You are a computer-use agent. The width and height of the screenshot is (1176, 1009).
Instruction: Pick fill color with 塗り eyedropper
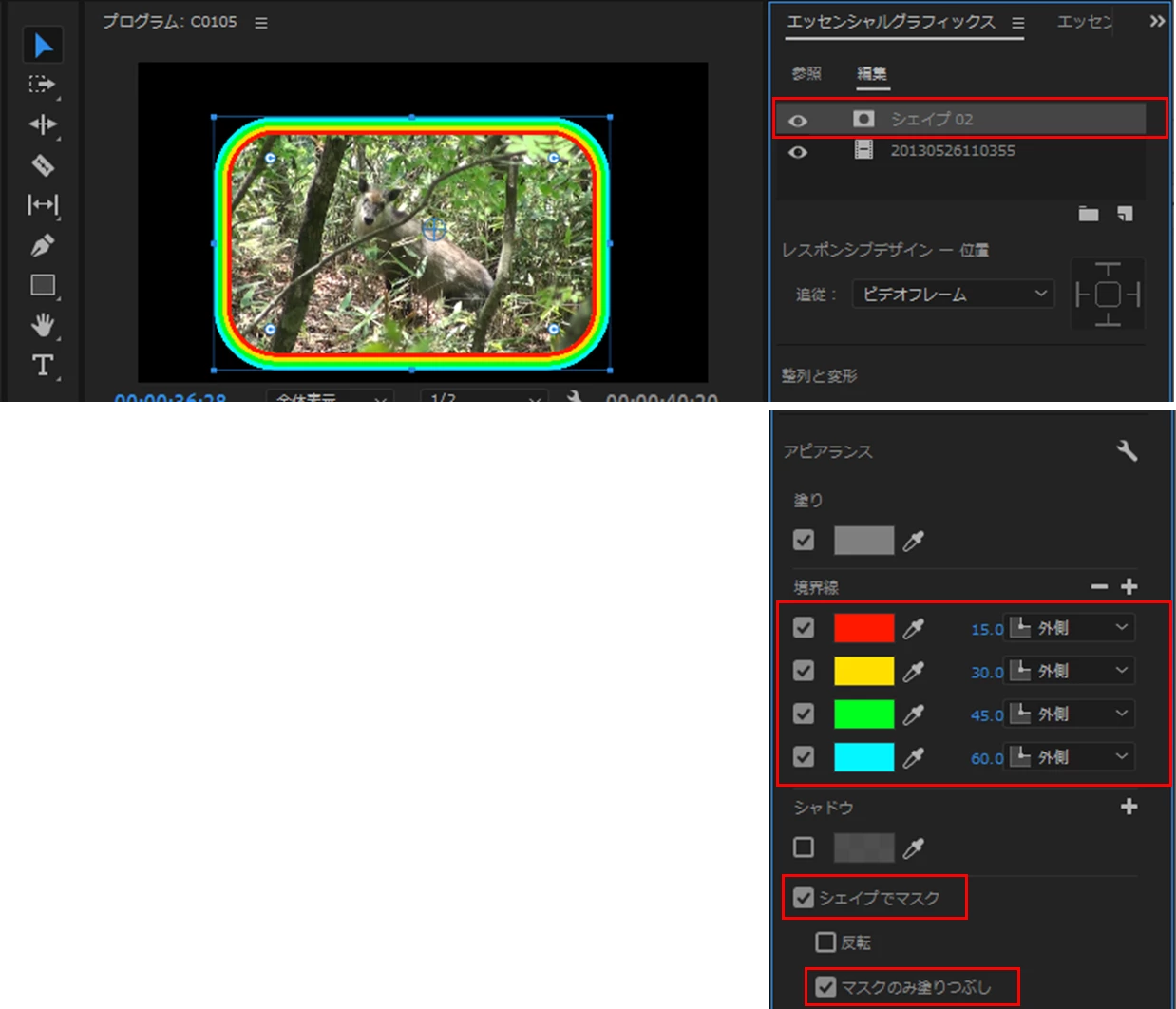914,541
